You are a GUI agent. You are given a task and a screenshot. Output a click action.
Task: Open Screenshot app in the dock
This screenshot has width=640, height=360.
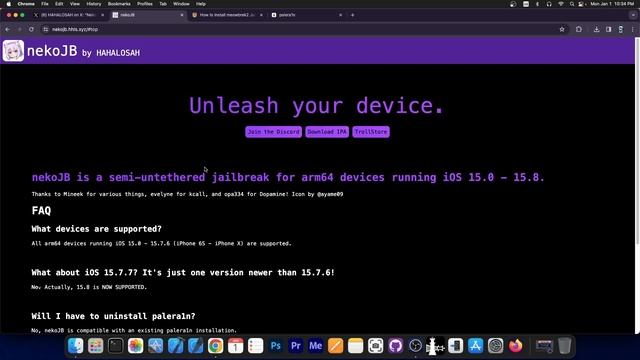point(376,346)
